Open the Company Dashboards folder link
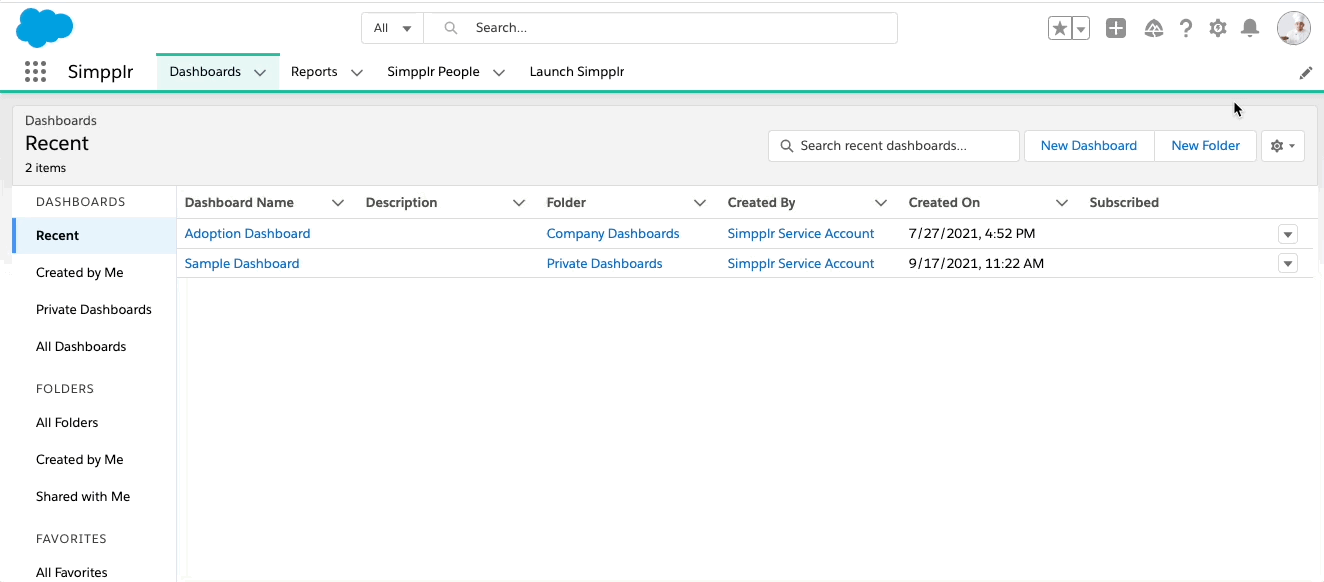This screenshot has width=1324, height=582. point(613,234)
